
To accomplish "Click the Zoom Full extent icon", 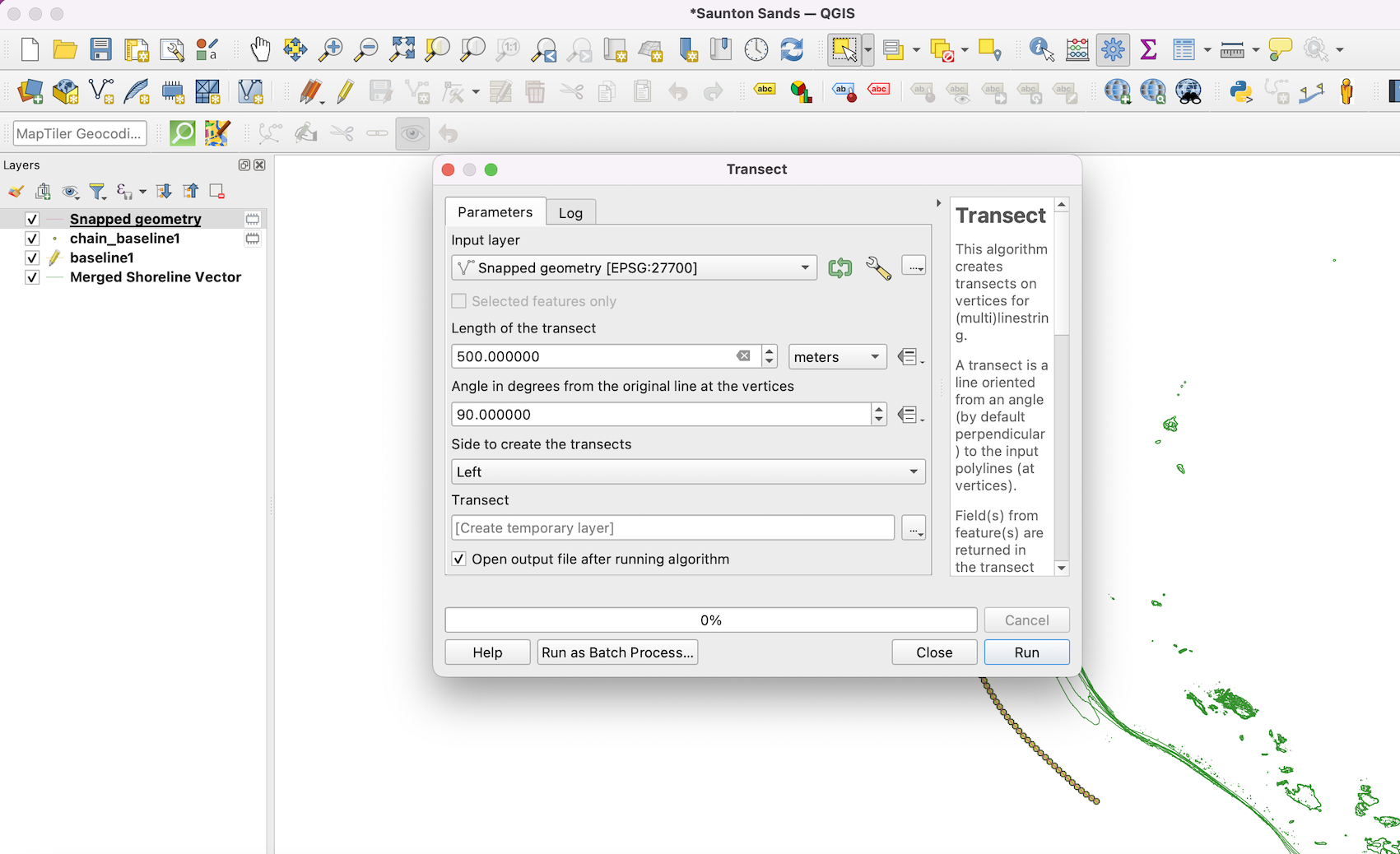I will tap(402, 49).
